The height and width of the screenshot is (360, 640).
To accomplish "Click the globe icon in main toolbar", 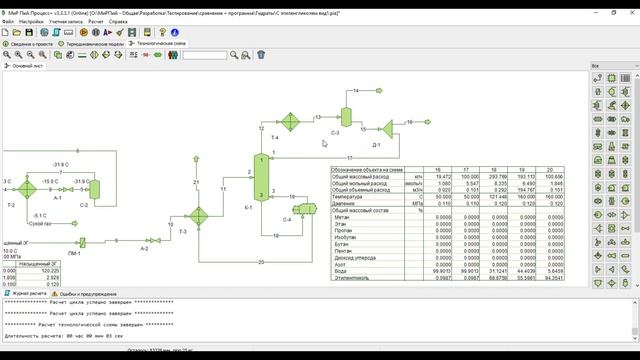I will tap(44, 32).
